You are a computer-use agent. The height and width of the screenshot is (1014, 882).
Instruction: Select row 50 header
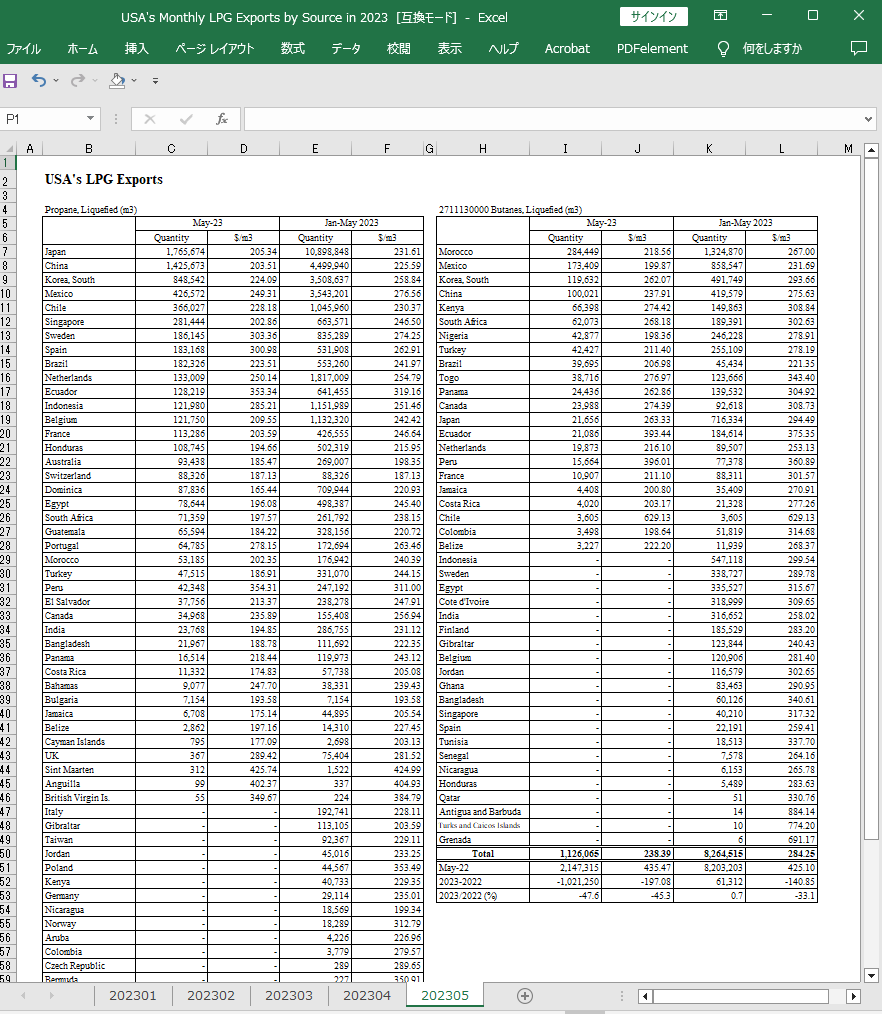pos(6,854)
